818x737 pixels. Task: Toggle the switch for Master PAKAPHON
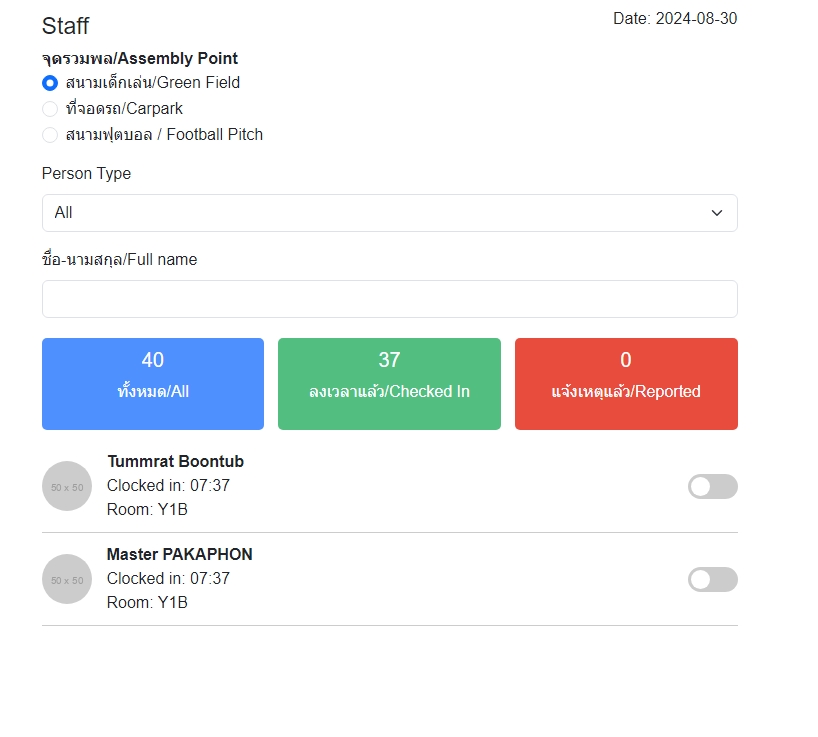coord(712,580)
